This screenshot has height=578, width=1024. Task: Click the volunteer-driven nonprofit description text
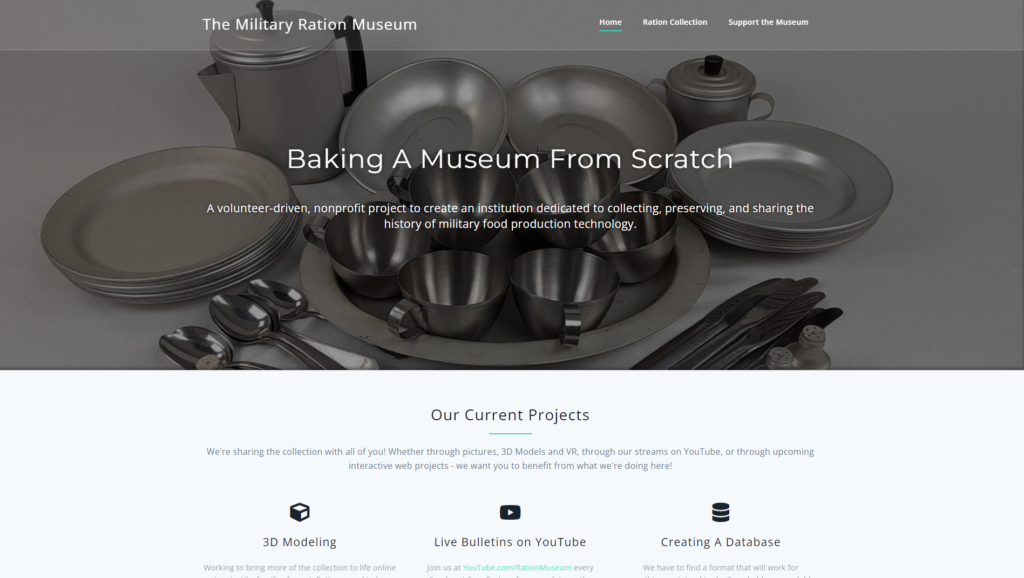pos(510,216)
